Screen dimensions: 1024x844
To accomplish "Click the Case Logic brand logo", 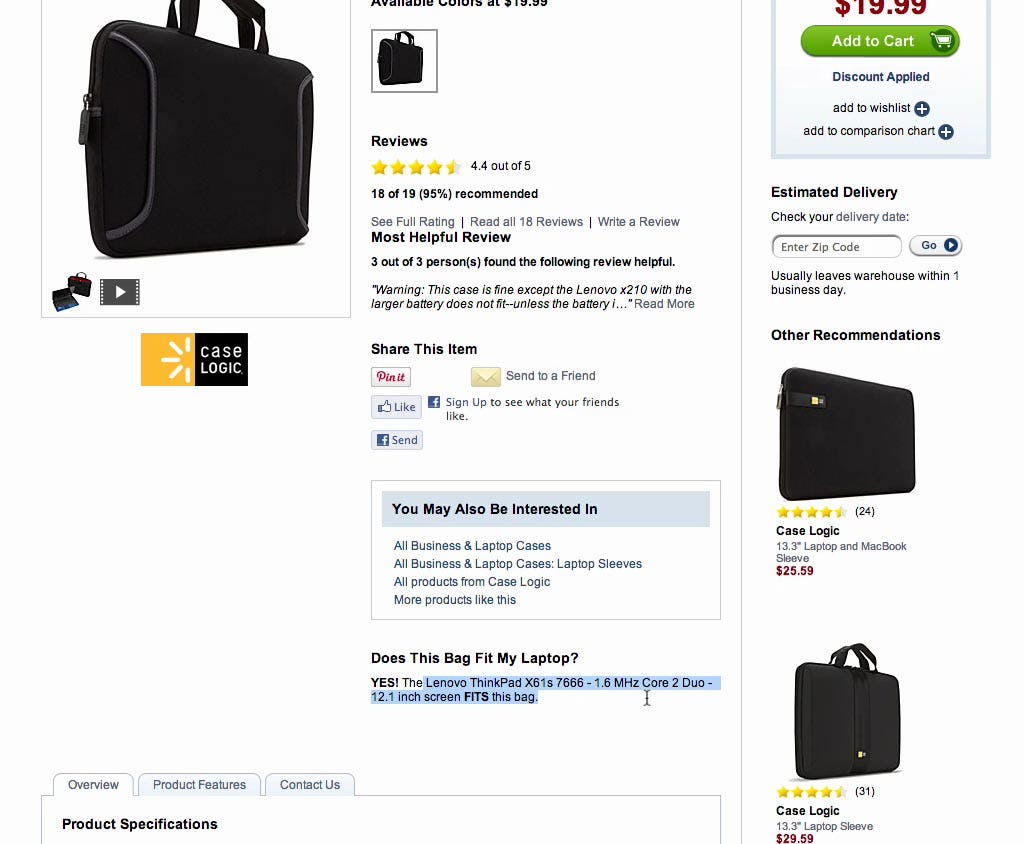I will point(194,359).
